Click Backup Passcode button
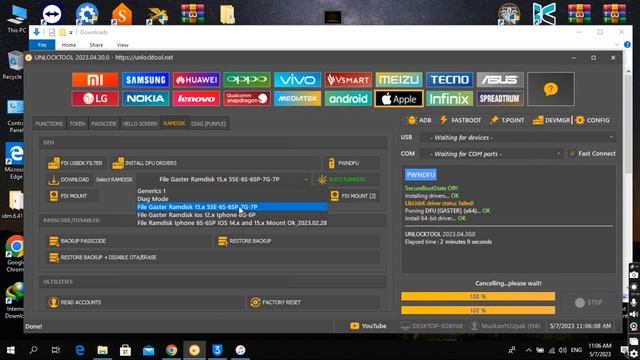Image resolution: width=640 pixels, height=360 pixels. click(128, 241)
